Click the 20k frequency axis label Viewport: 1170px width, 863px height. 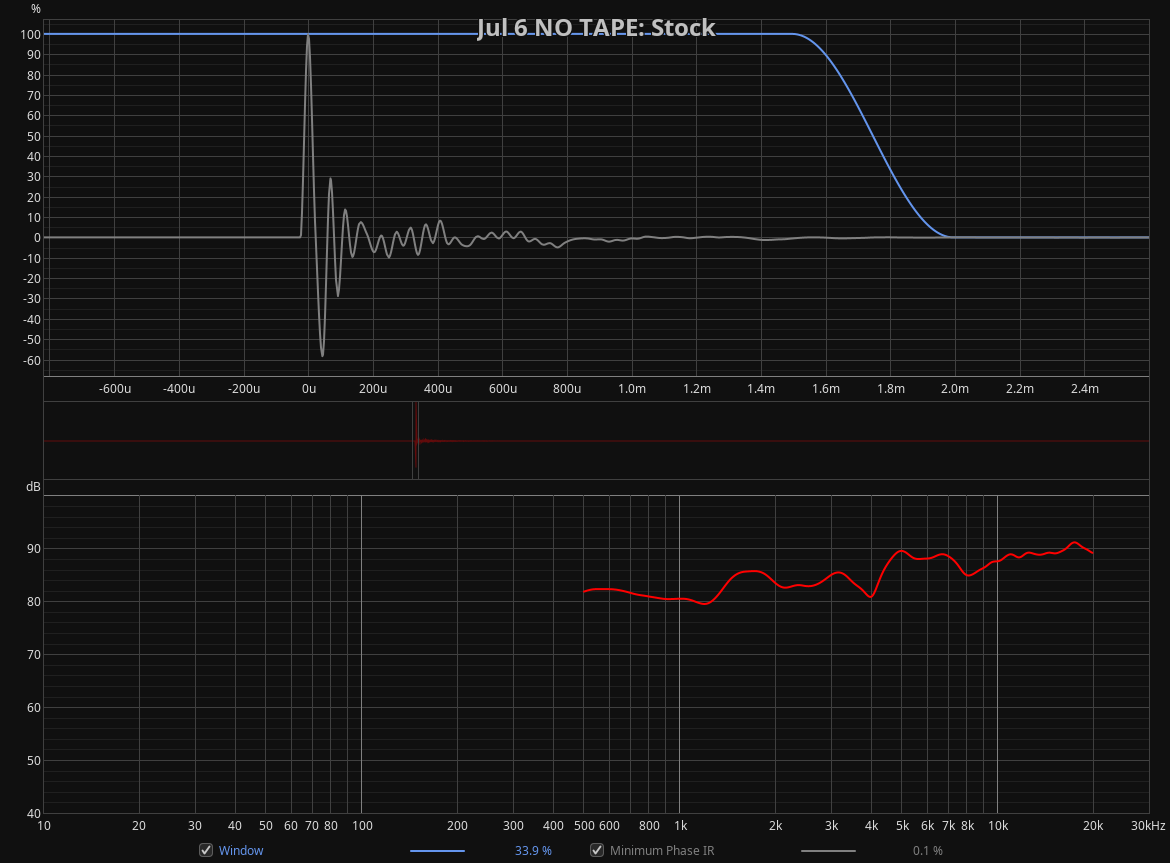tap(1093, 826)
